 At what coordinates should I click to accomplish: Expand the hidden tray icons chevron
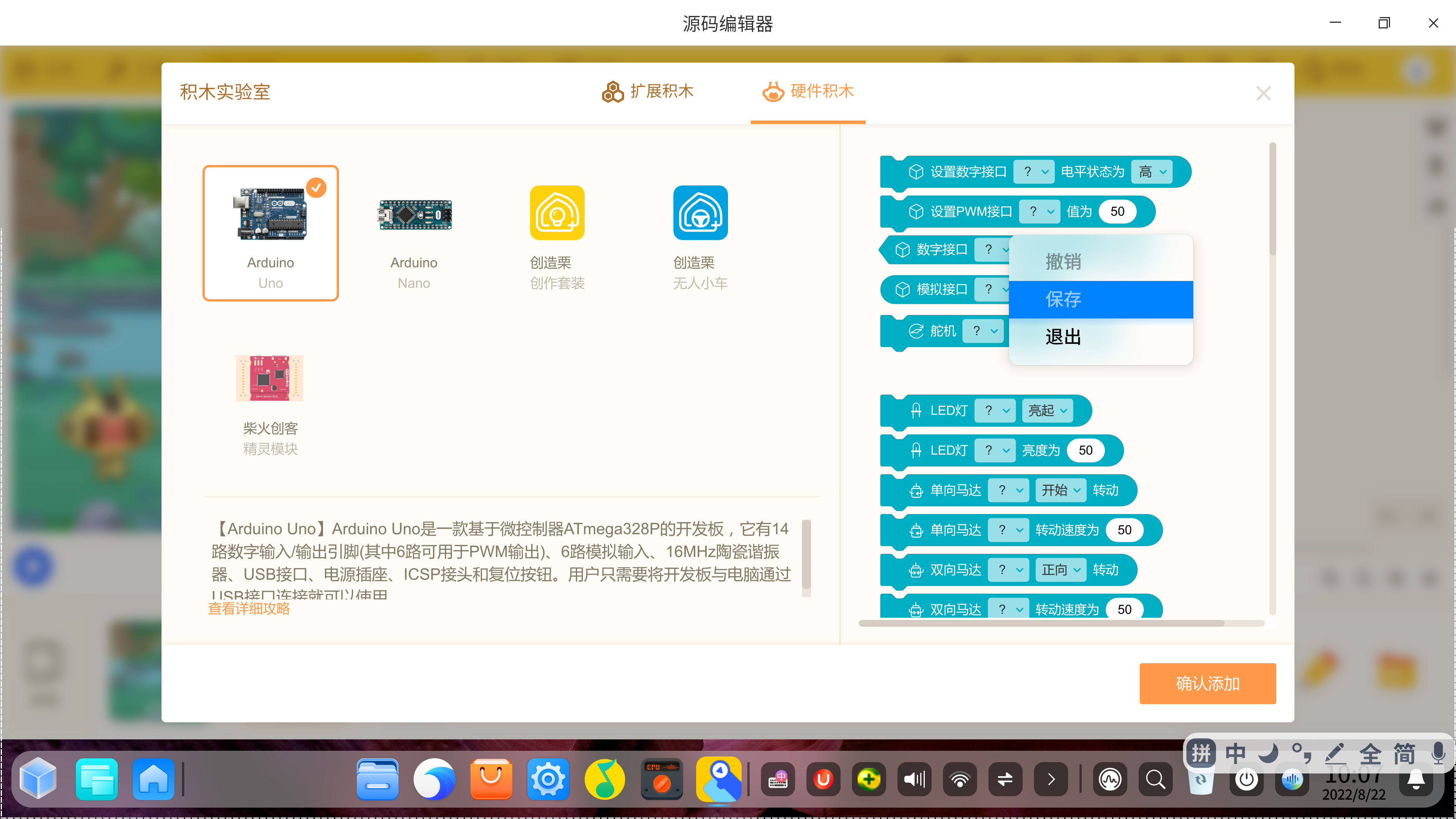[1051, 780]
